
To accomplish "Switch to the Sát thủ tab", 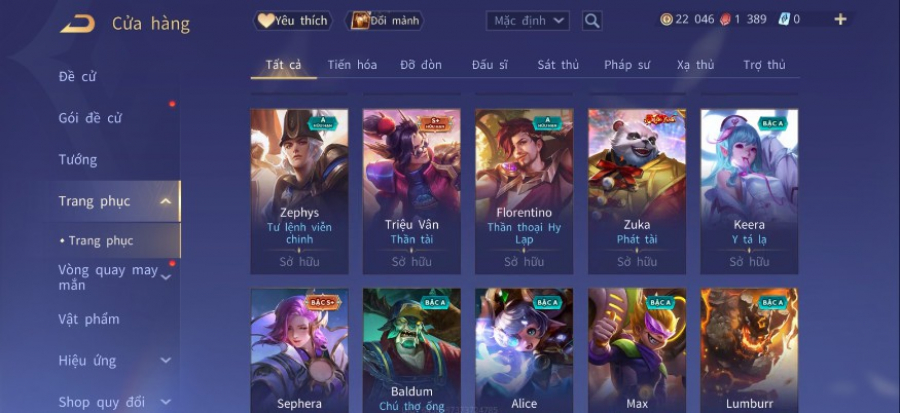I will (x=558, y=65).
